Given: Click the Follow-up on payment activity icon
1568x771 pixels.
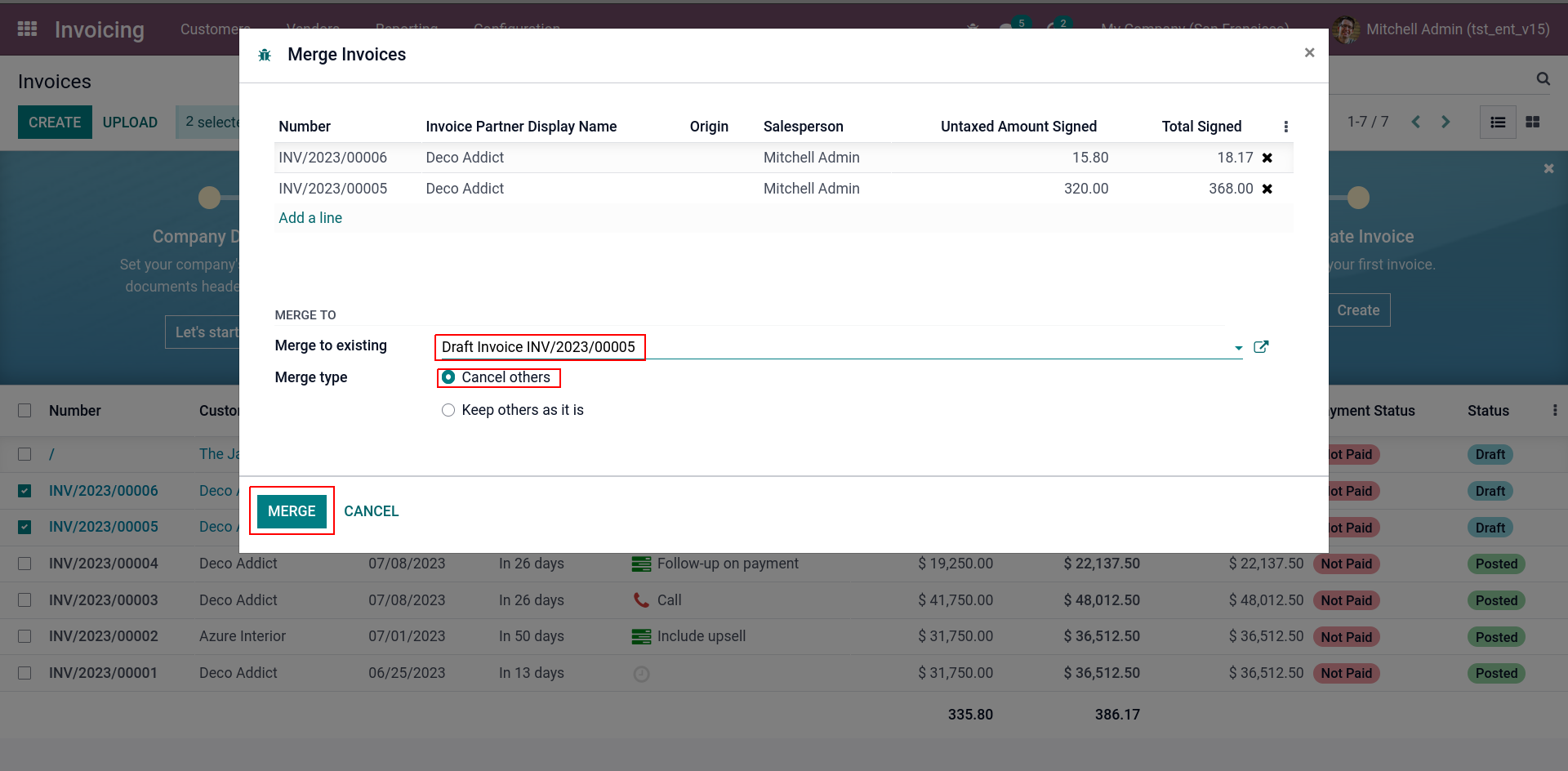Looking at the screenshot, I should [641, 564].
